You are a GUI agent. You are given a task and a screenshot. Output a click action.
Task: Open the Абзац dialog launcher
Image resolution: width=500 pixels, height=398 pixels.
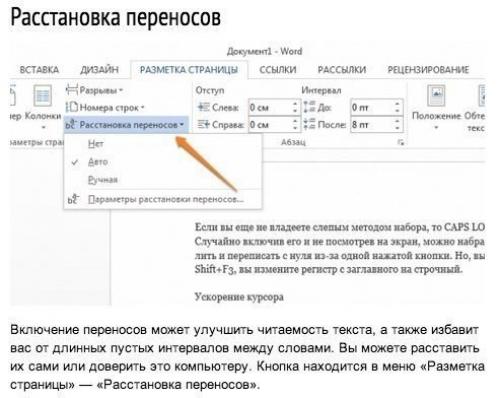click(x=401, y=143)
